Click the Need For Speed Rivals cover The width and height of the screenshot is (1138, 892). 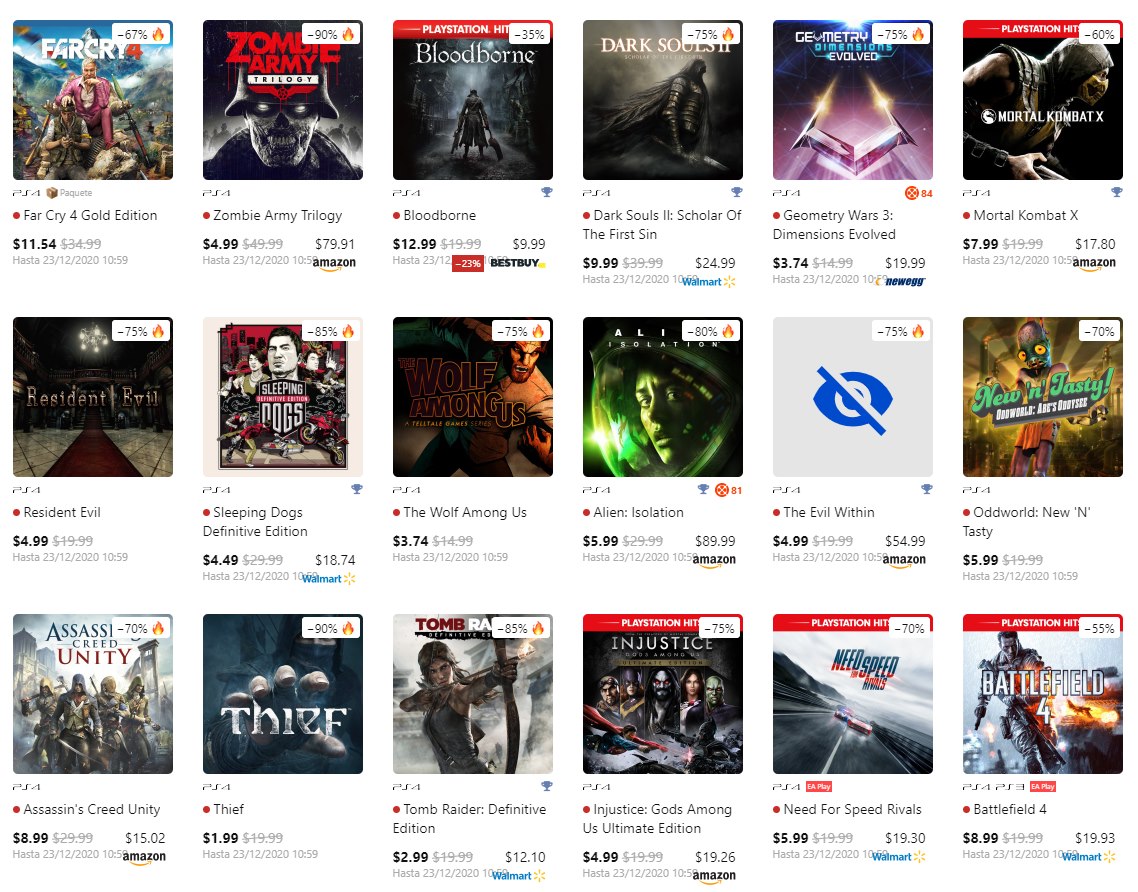853,694
